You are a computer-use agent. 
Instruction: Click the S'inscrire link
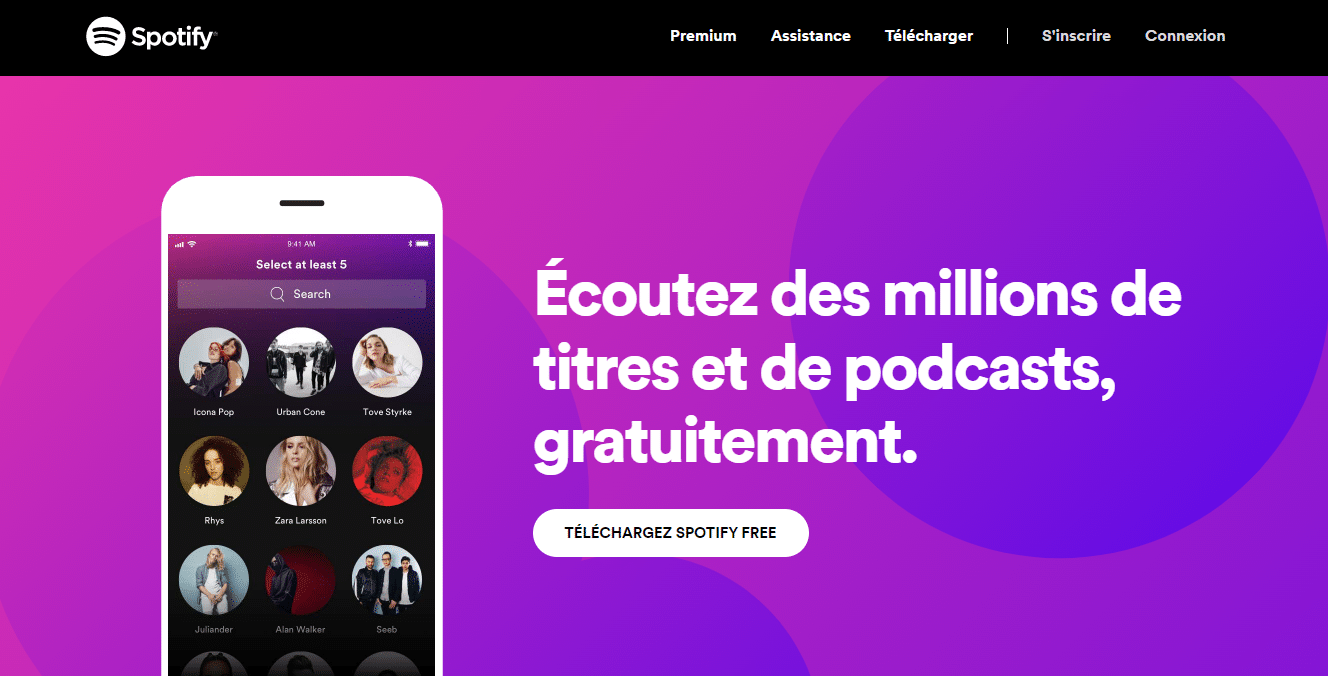pyautogui.click(x=1076, y=36)
